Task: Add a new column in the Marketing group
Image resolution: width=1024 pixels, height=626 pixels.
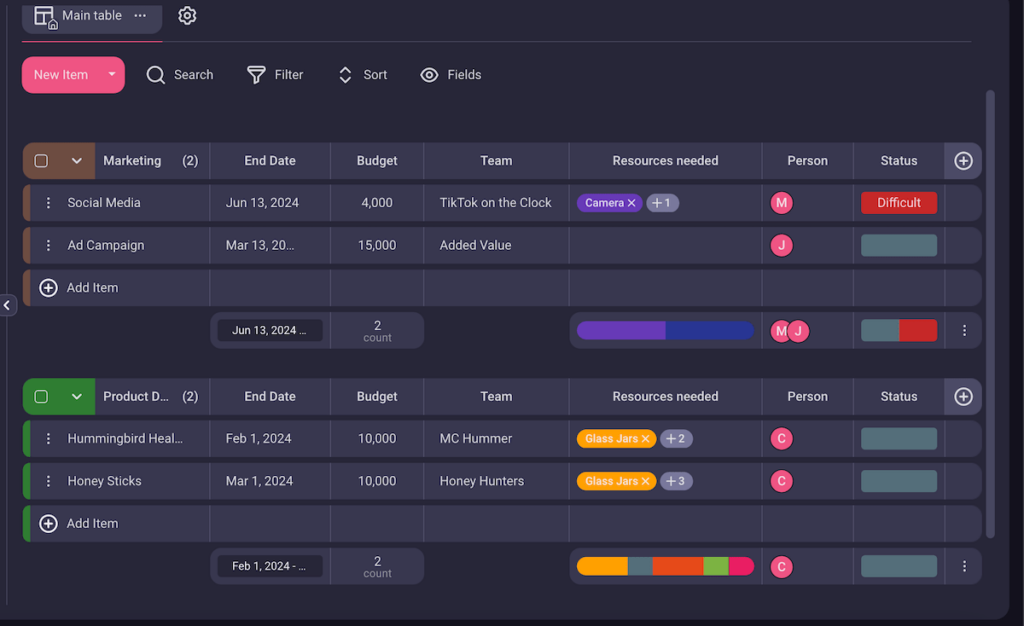Action: pyautogui.click(x=962, y=160)
